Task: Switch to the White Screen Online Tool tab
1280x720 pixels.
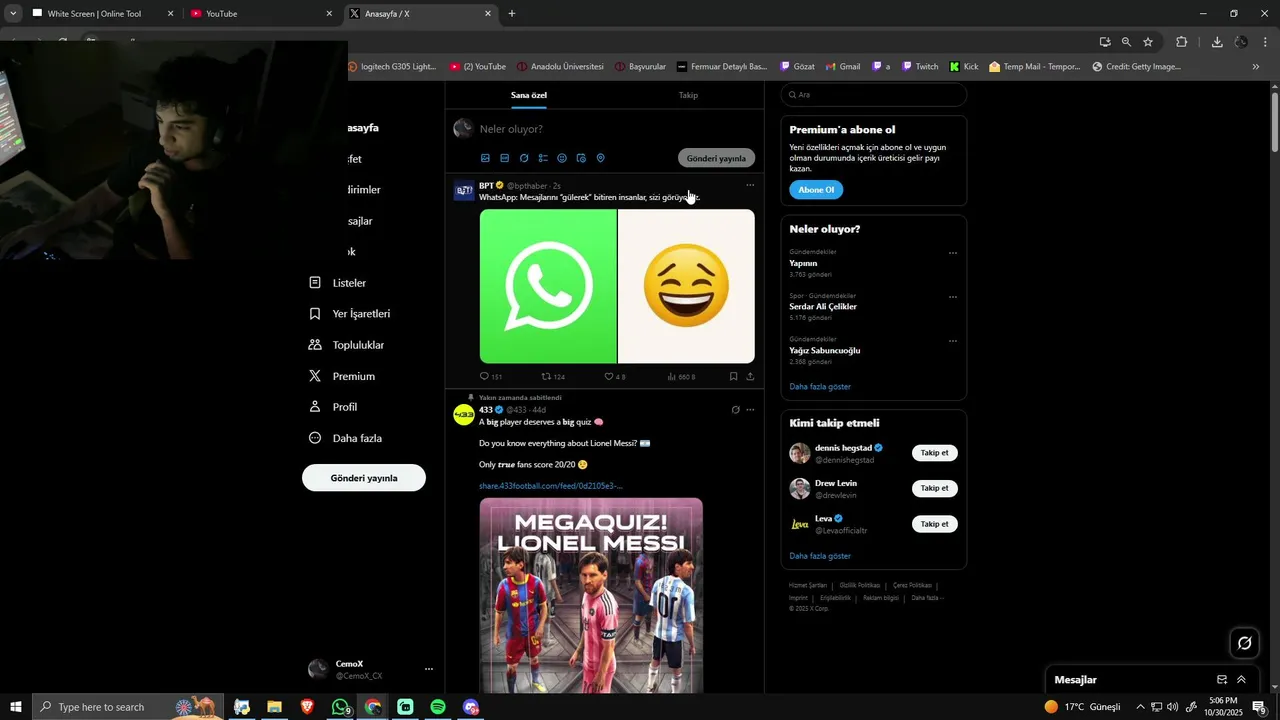Action: pos(102,14)
